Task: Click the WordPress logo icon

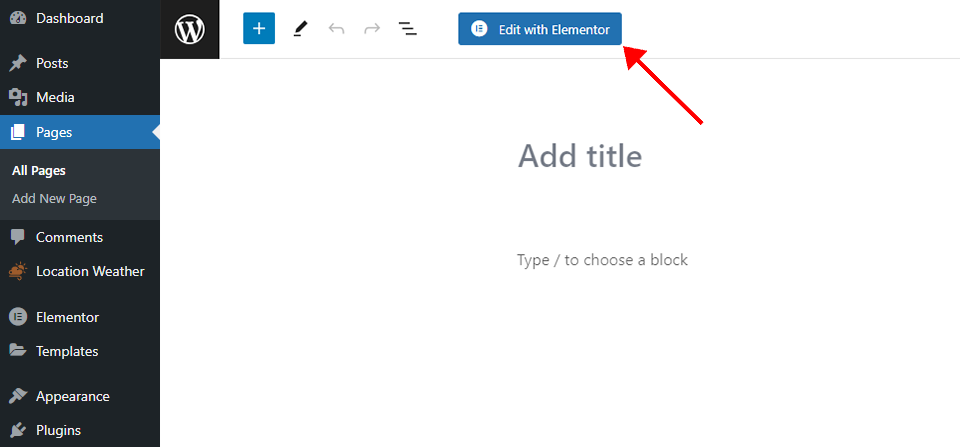Action: tap(190, 30)
